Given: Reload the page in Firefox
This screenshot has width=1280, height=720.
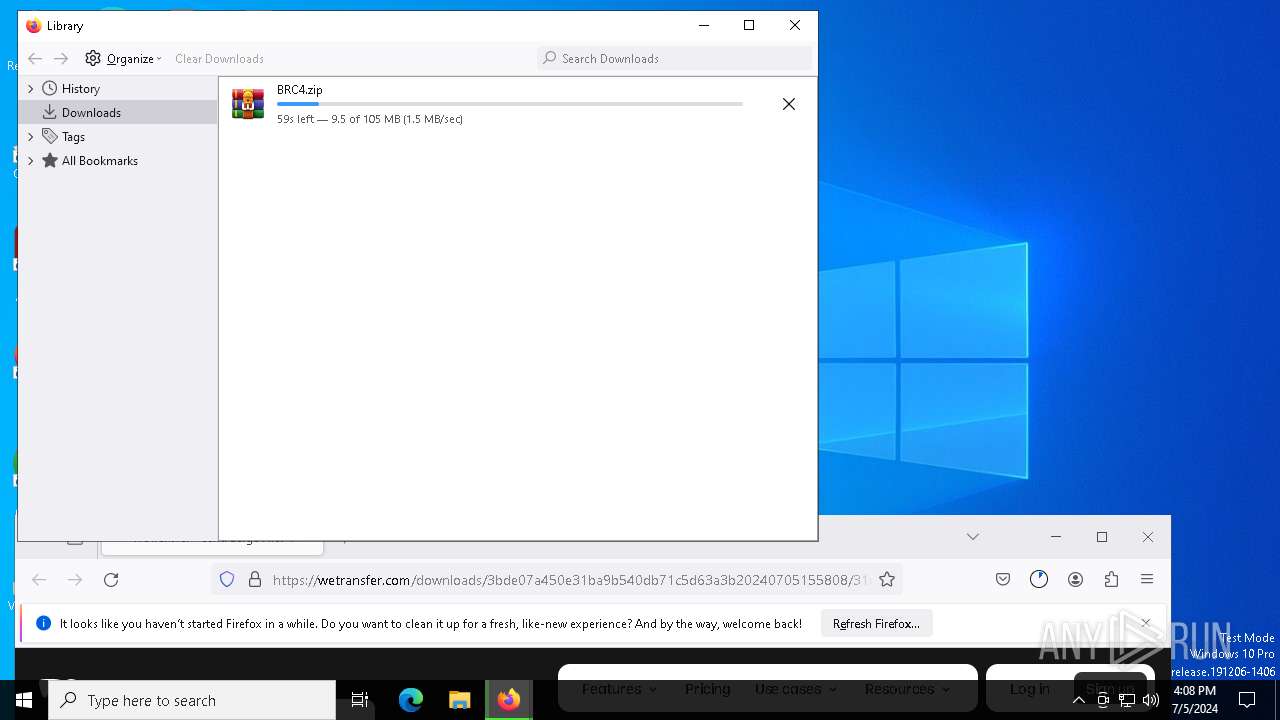Looking at the screenshot, I should point(111,579).
